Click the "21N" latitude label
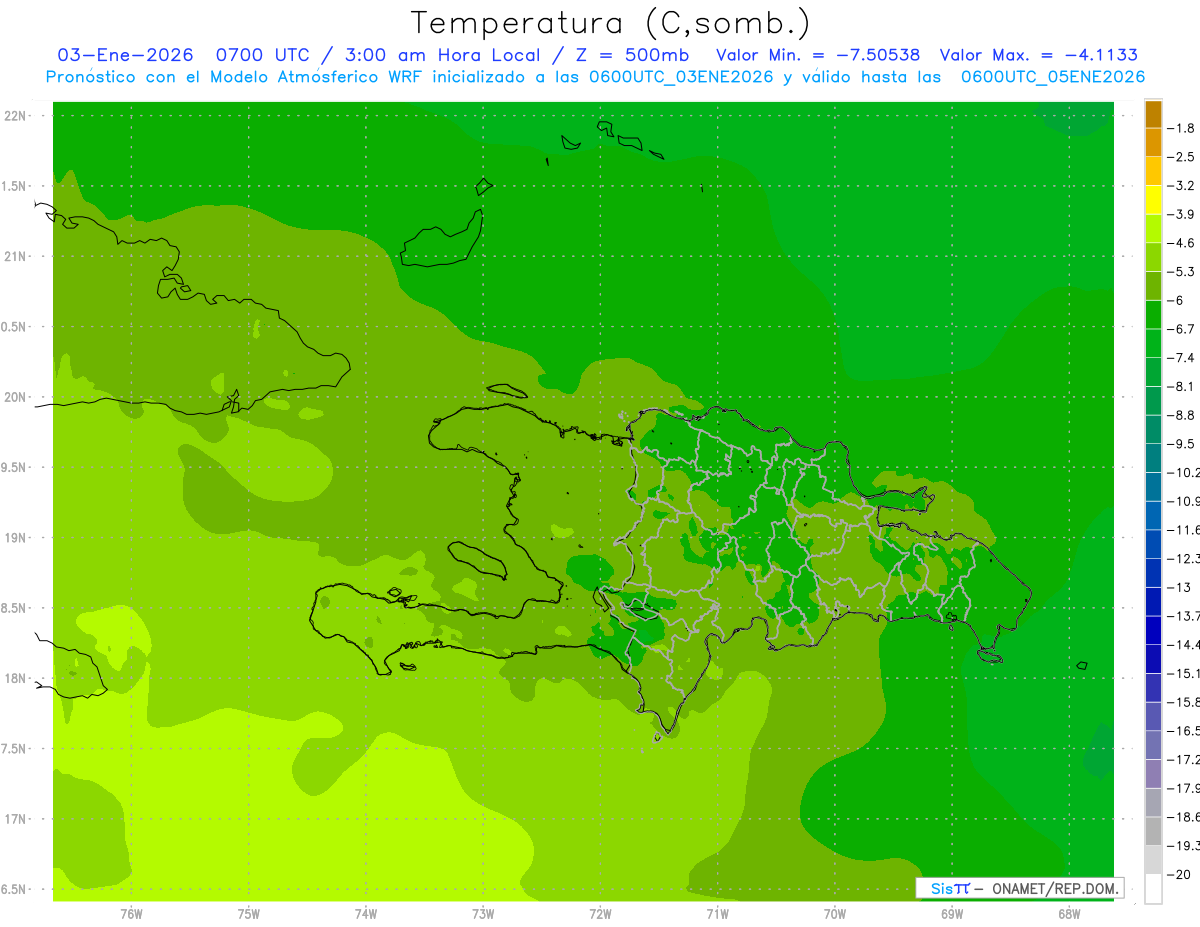This screenshot has height=927, width=1200. click(x=15, y=256)
